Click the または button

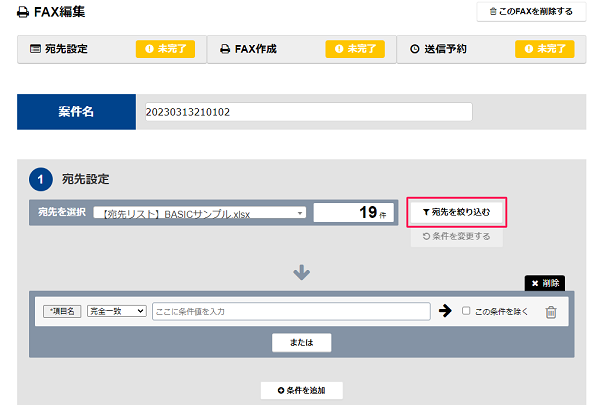click(x=302, y=342)
